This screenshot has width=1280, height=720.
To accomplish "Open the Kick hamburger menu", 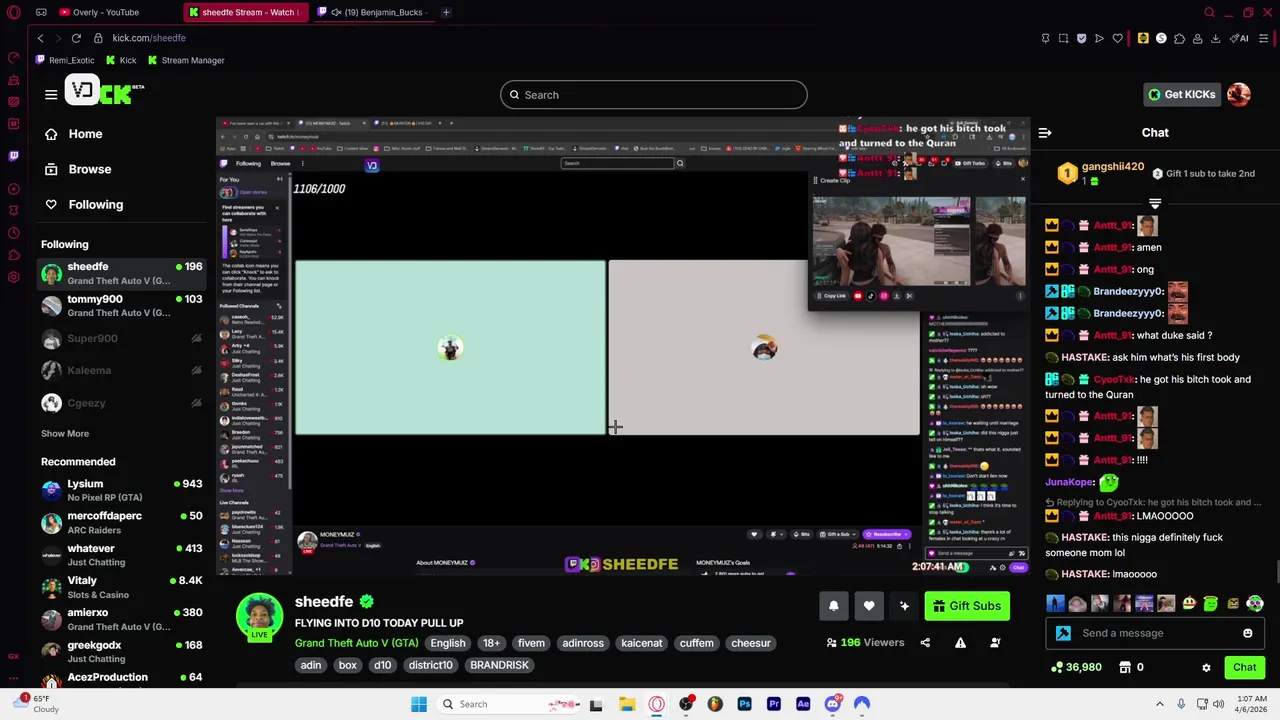I will (51, 94).
